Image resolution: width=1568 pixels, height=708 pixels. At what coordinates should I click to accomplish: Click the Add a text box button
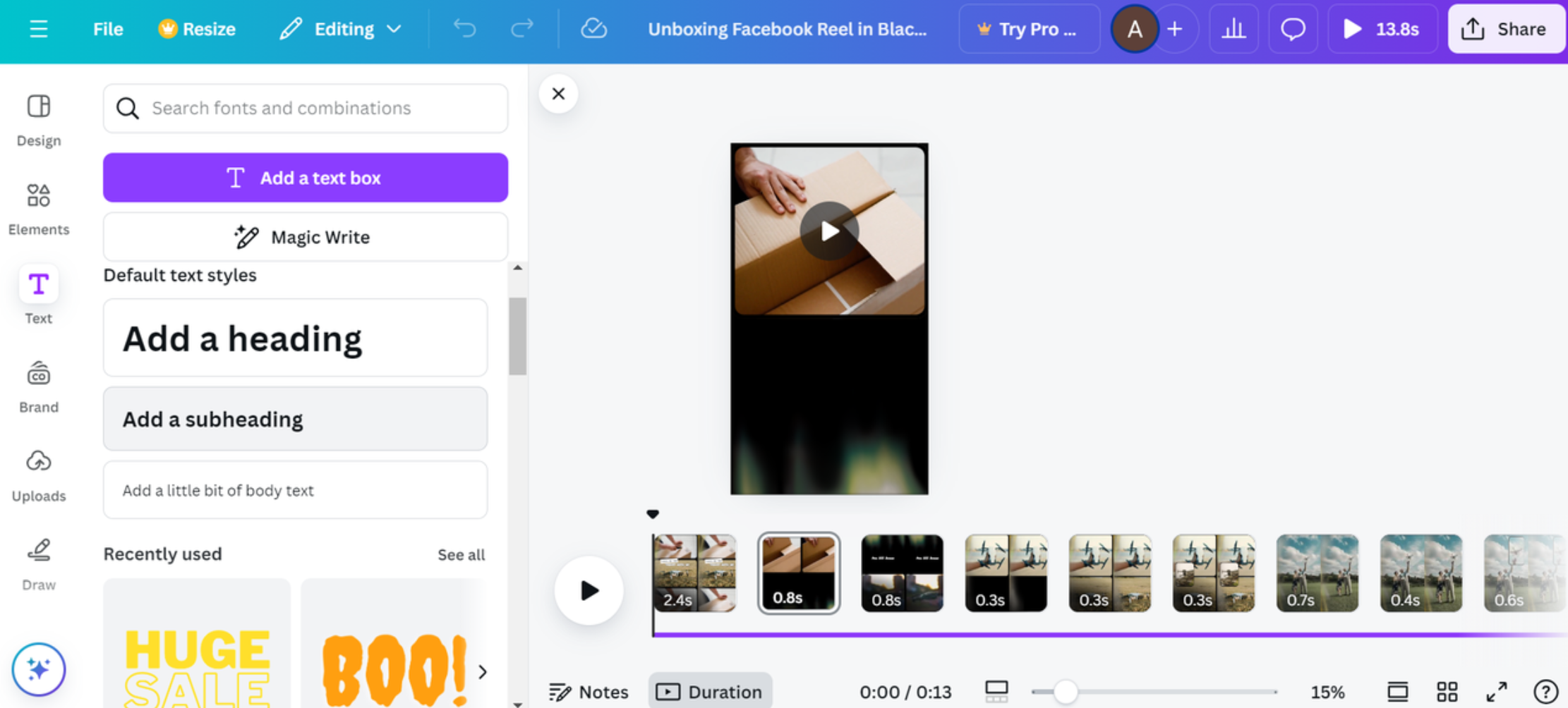pos(305,178)
